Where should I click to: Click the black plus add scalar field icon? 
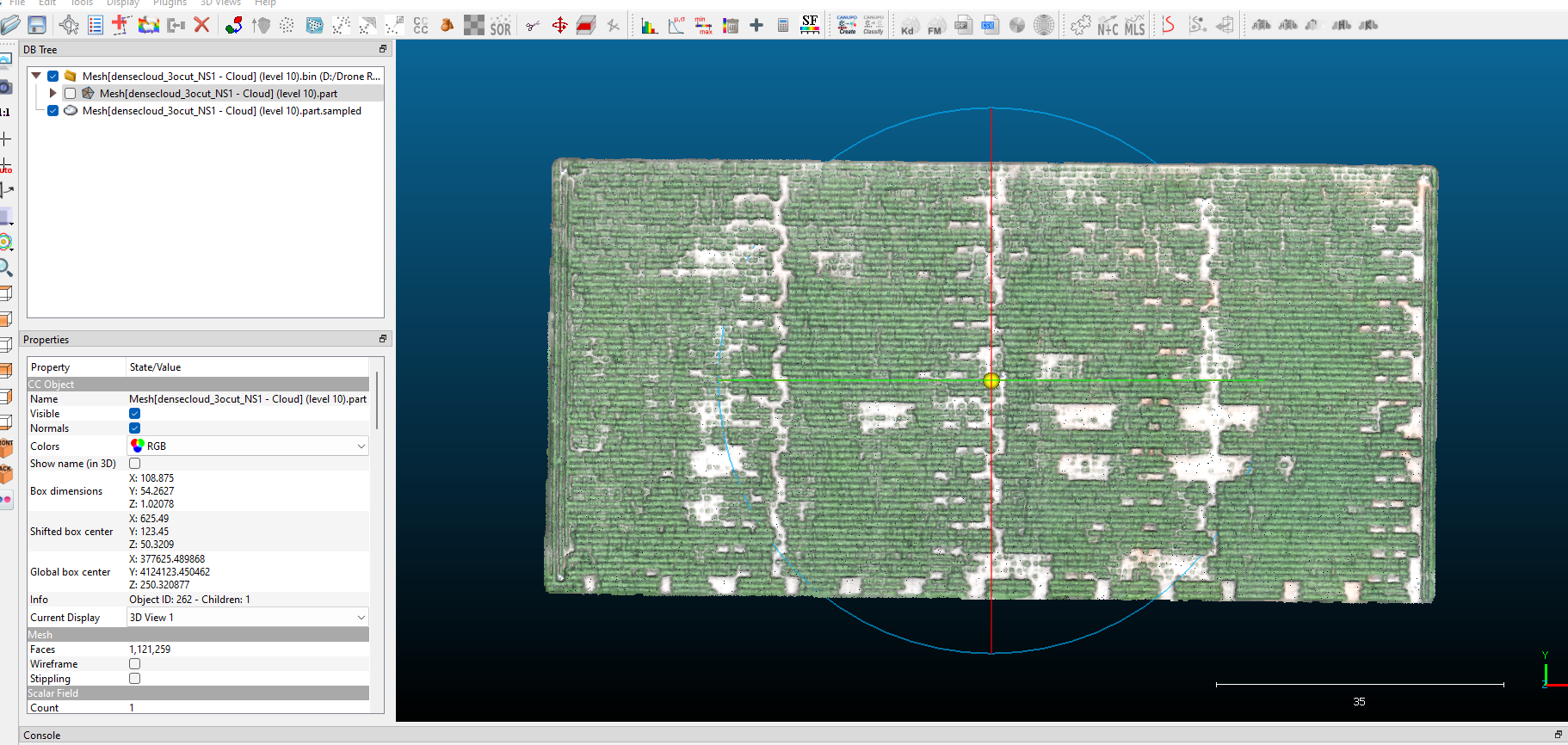coord(756,25)
